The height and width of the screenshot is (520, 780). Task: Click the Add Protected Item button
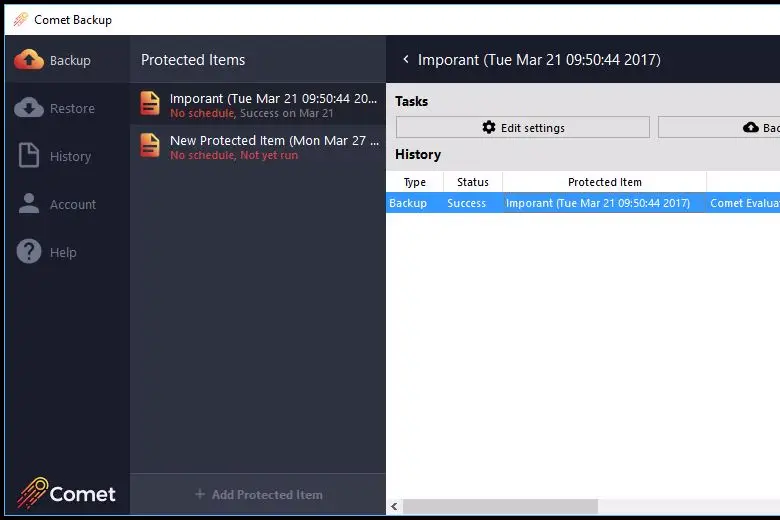(258, 494)
